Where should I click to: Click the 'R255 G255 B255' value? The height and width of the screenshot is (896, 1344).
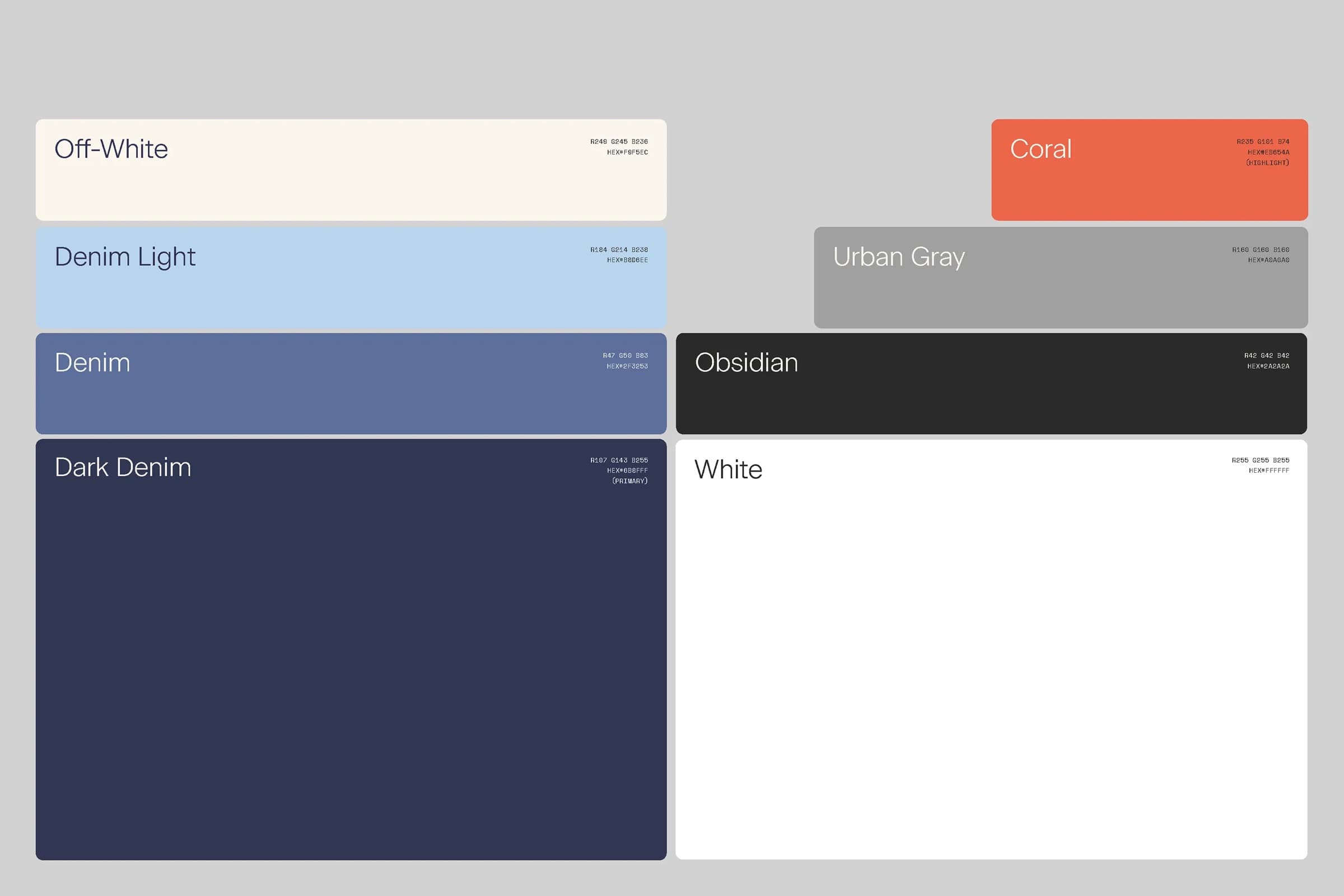[x=1261, y=460]
